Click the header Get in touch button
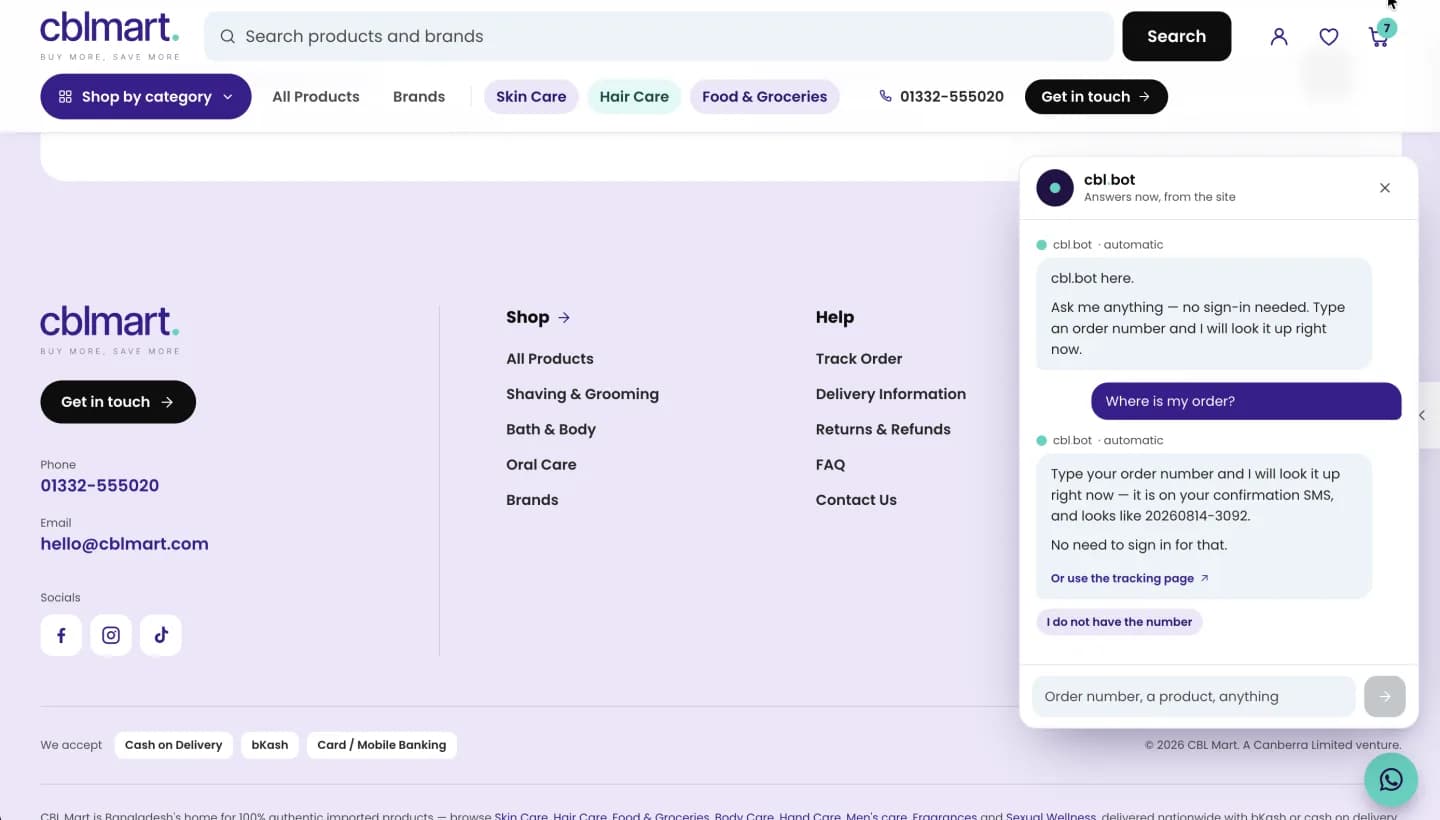The height and width of the screenshot is (820, 1440). coord(1096,97)
